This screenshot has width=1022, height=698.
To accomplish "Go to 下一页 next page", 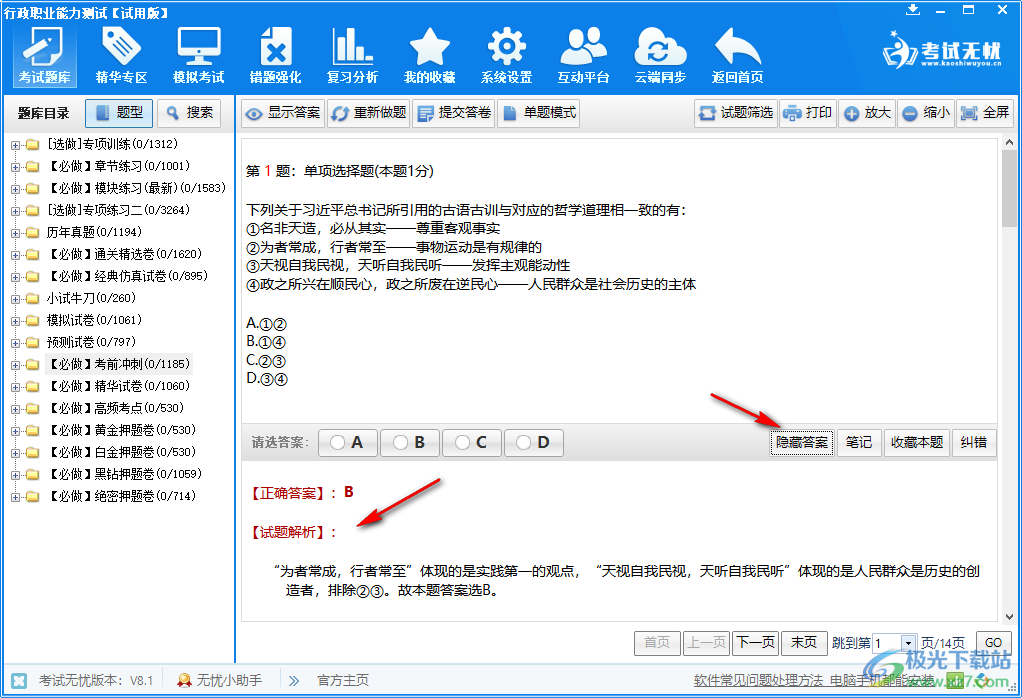I will pos(755,642).
